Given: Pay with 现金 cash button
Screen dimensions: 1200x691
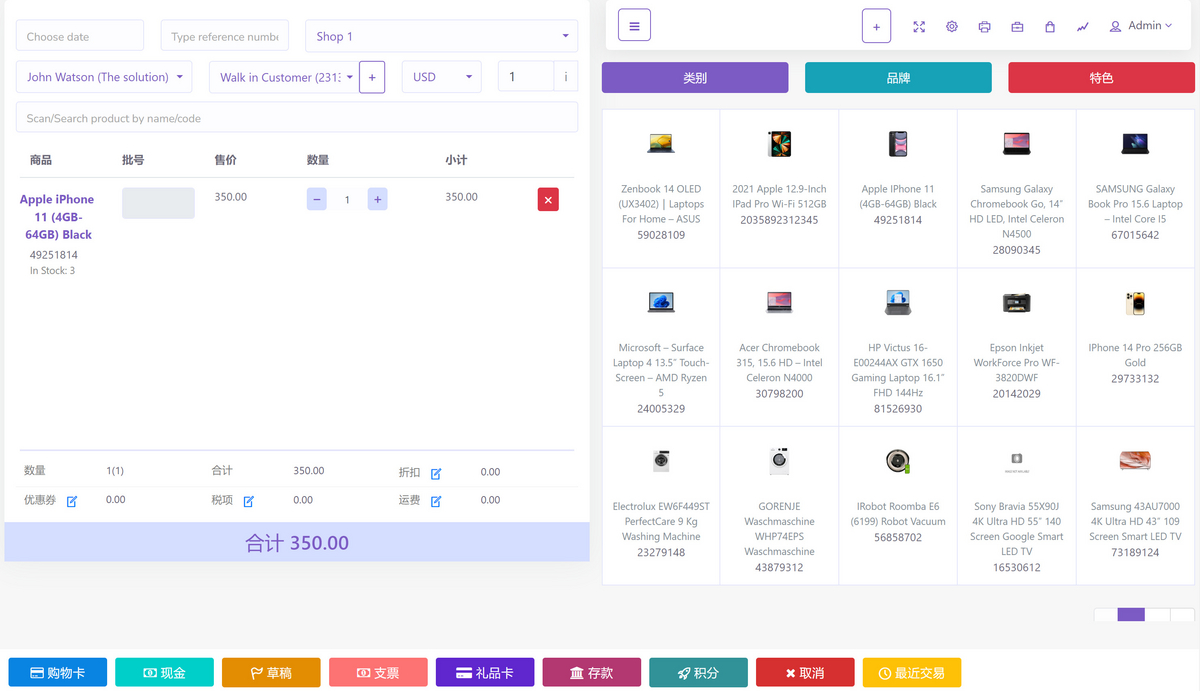Looking at the screenshot, I should 164,673.
